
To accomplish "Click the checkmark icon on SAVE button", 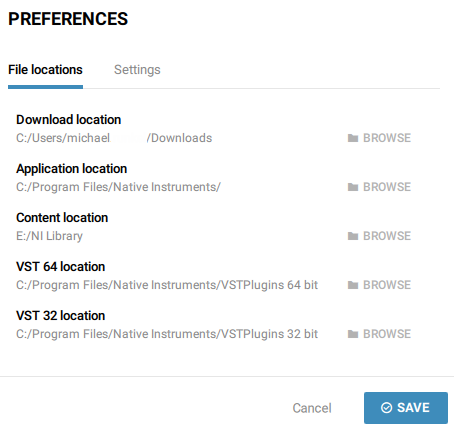I will [x=386, y=408].
